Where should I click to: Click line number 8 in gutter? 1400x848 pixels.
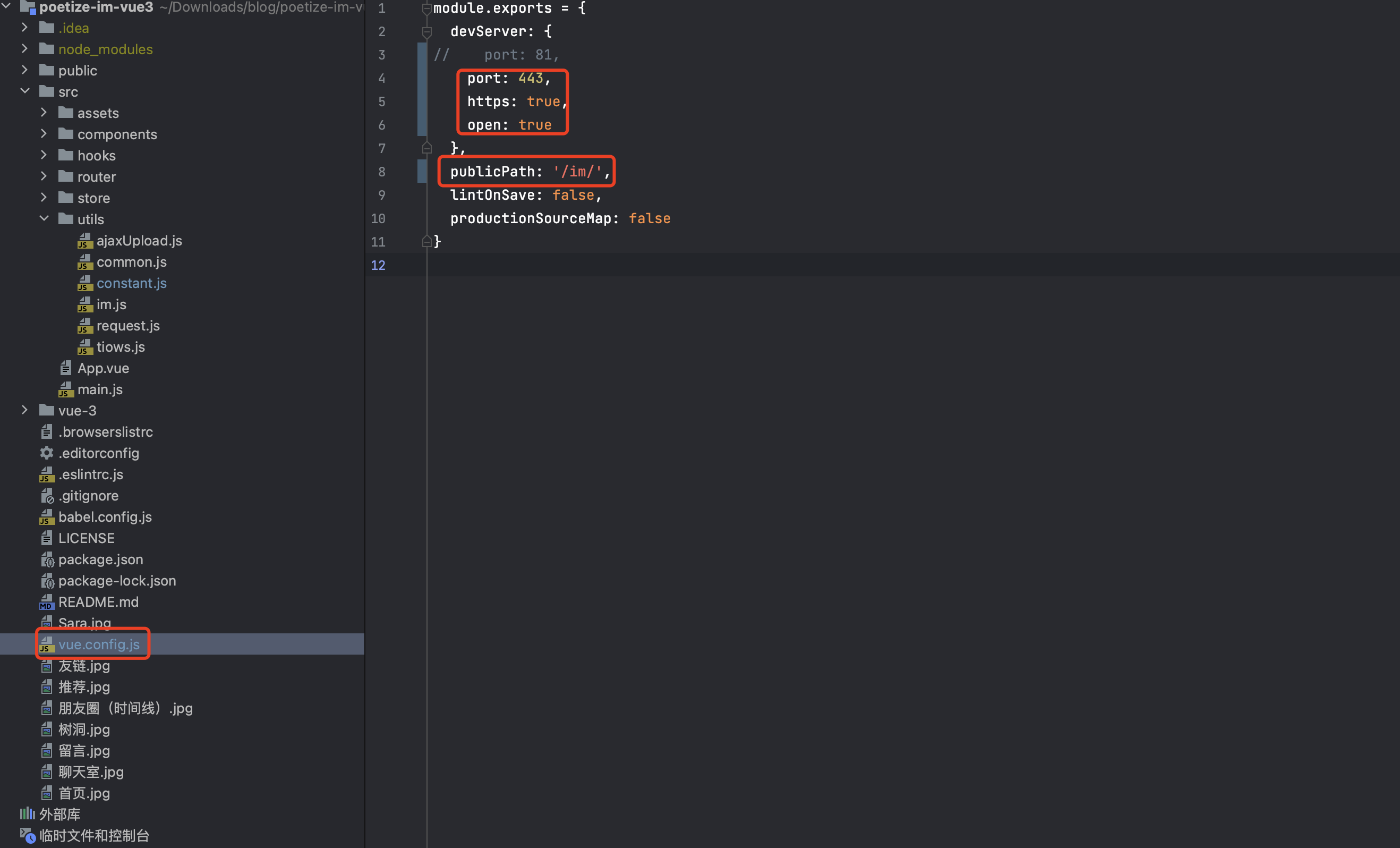(381, 172)
